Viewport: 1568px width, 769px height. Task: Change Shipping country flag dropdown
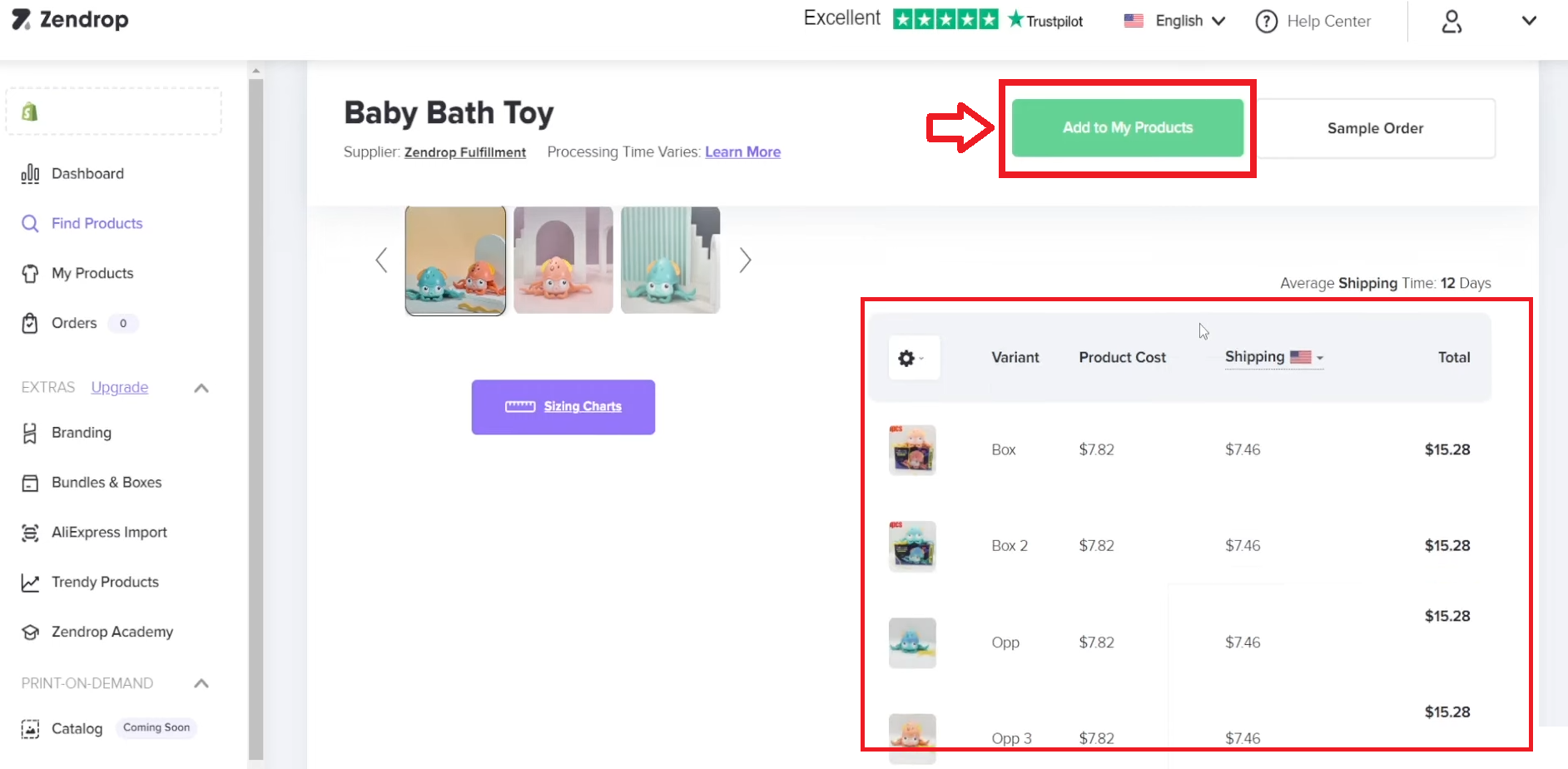[1306, 357]
